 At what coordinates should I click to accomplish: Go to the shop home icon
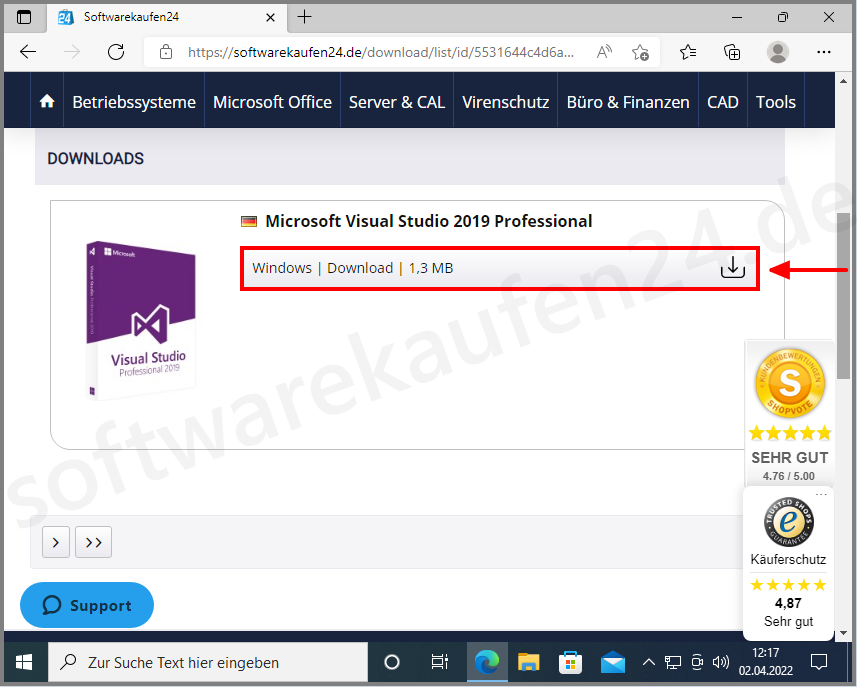click(x=47, y=101)
